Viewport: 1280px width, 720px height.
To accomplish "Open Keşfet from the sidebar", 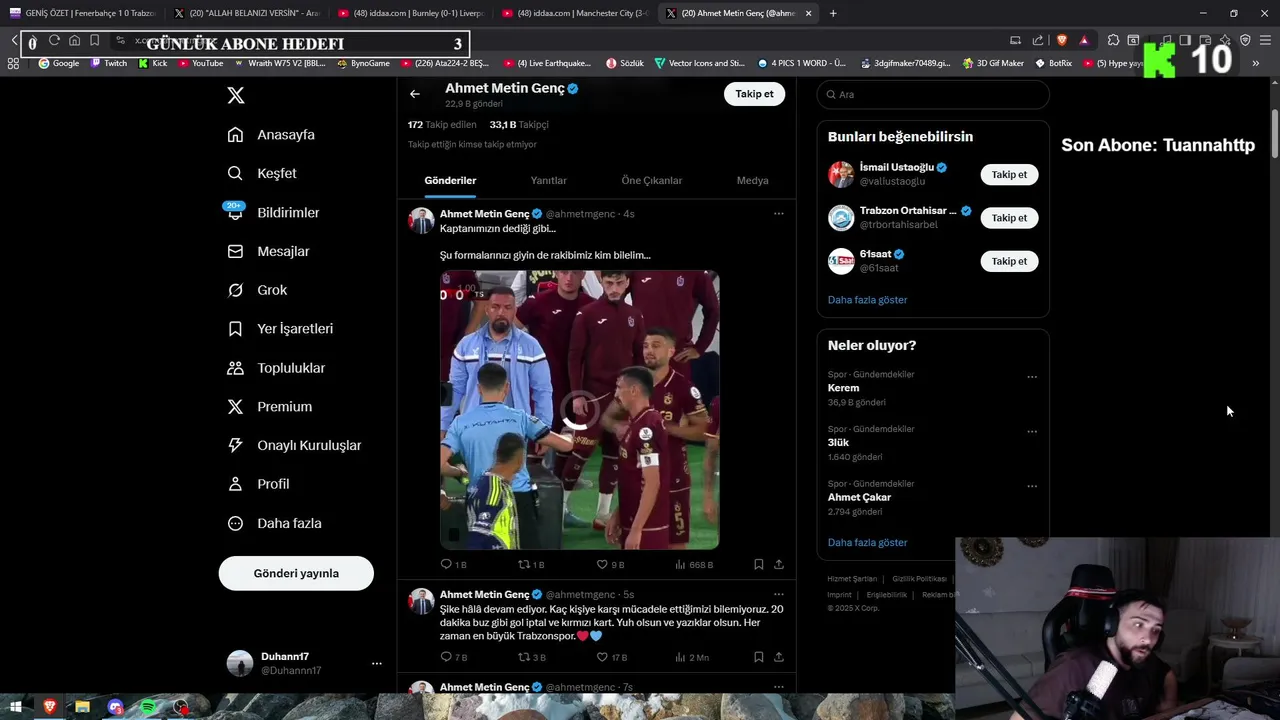I will point(262,173).
